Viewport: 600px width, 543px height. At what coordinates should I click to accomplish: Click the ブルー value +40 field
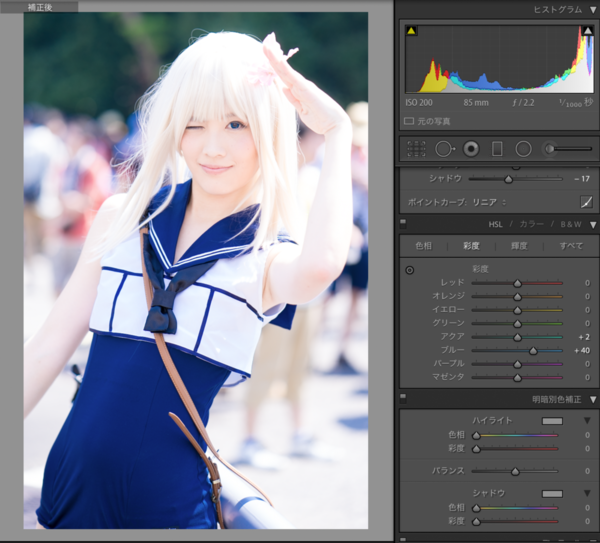tap(582, 351)
